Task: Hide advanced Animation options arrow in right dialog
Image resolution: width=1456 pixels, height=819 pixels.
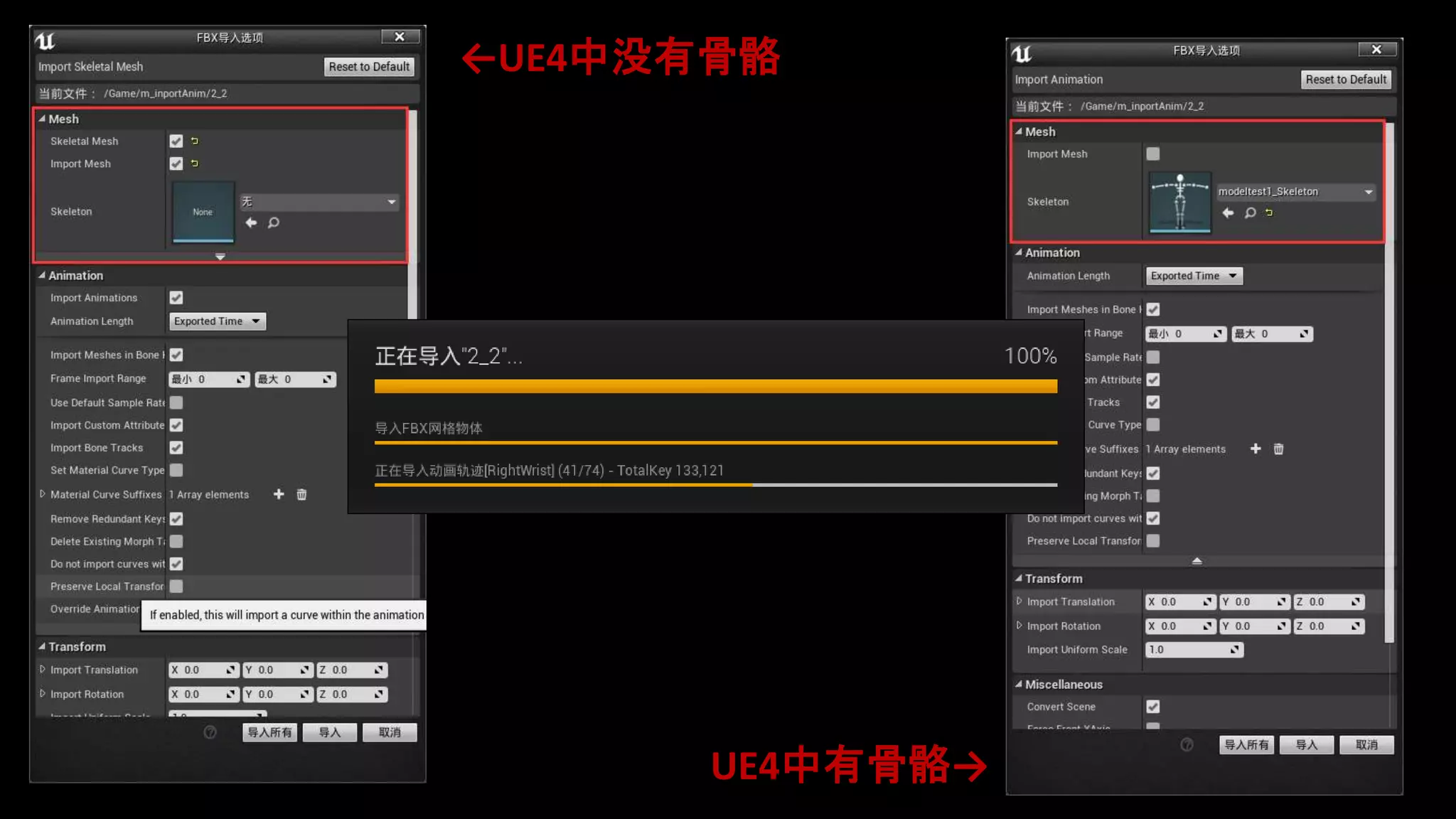Action: [1197, 561]
